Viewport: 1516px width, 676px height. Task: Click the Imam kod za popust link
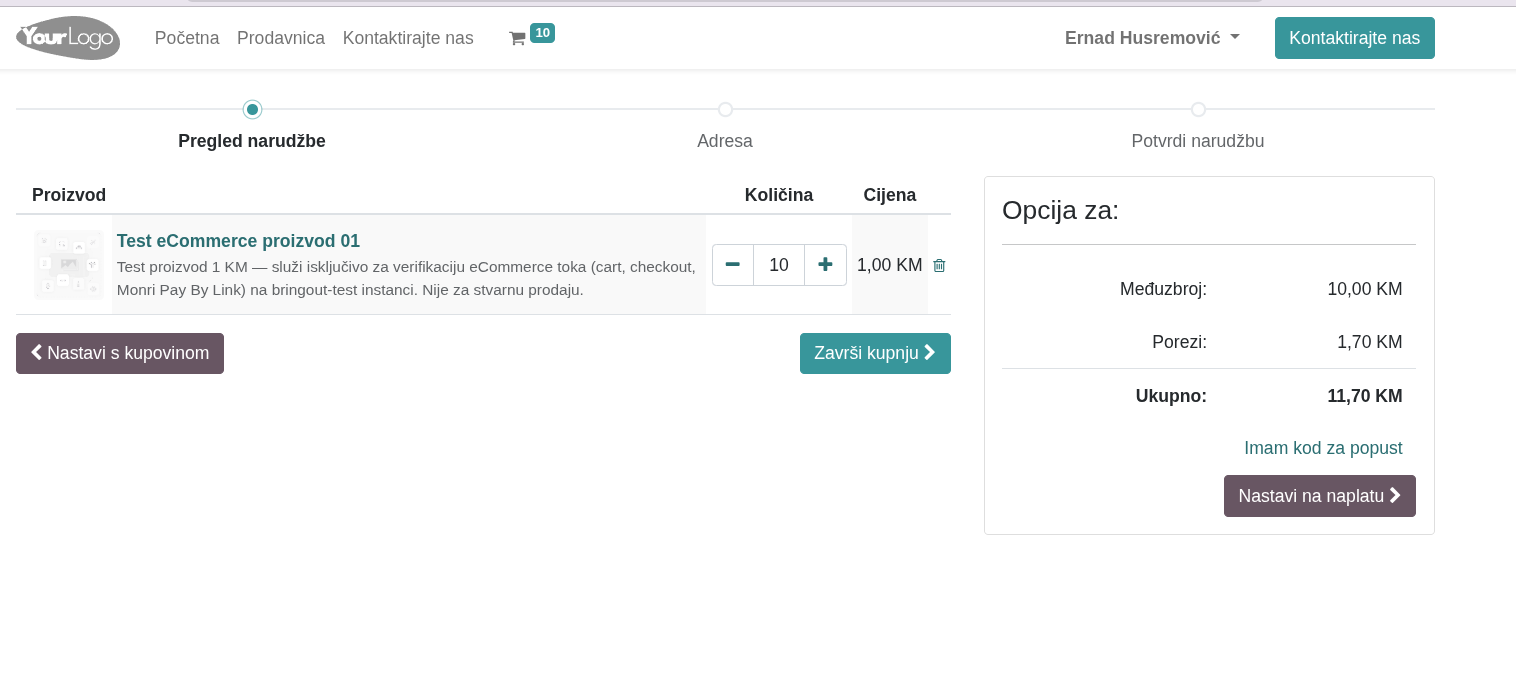[1323, 448]
